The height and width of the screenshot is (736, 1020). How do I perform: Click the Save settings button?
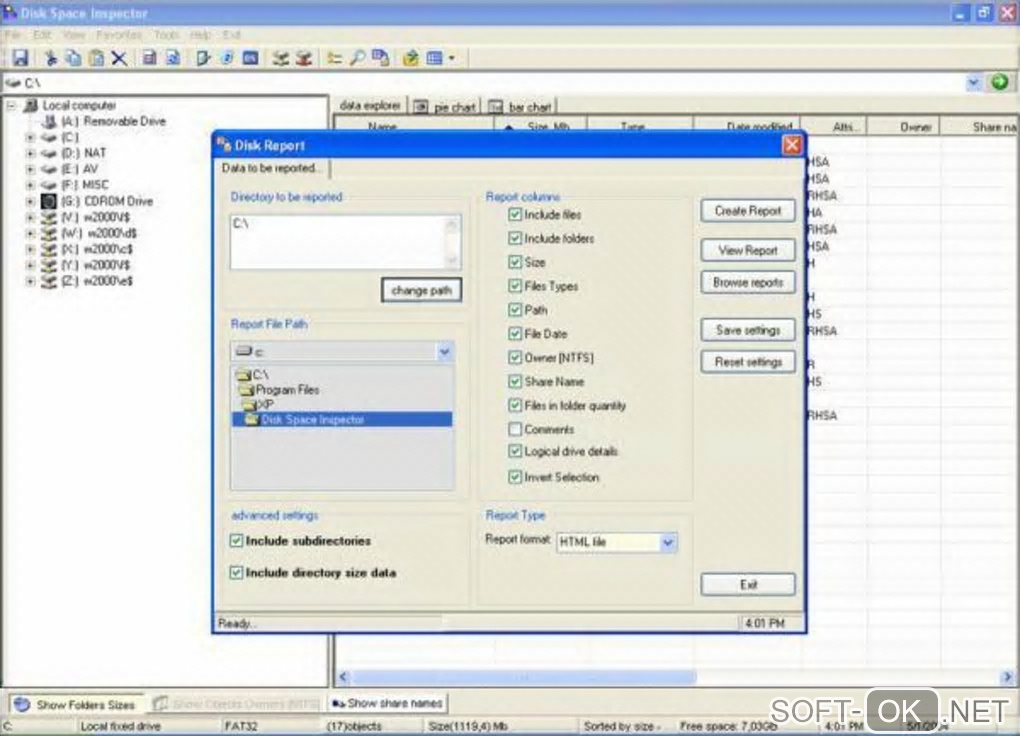click(x=748, y=330)
